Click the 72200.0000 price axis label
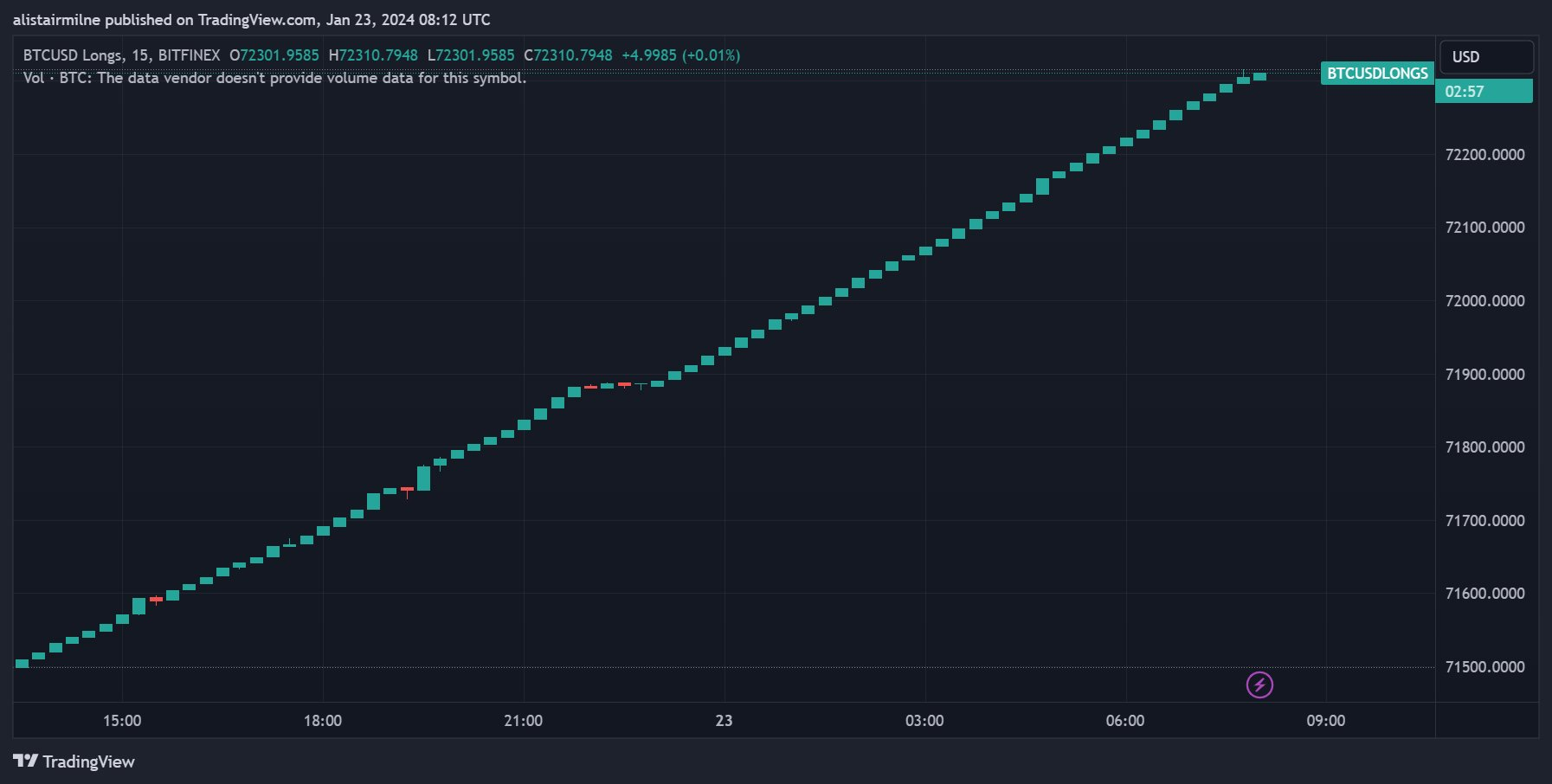 (1484, 155)
